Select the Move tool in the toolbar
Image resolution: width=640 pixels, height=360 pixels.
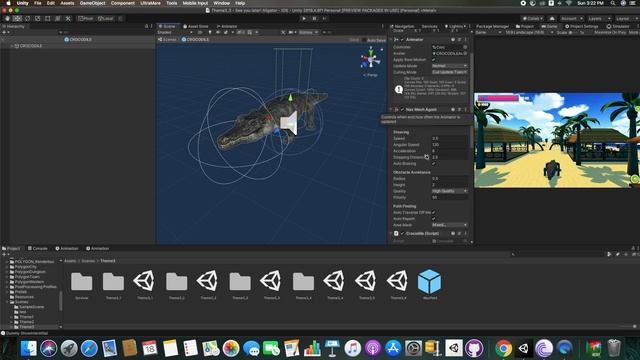[x=18, y=18]
